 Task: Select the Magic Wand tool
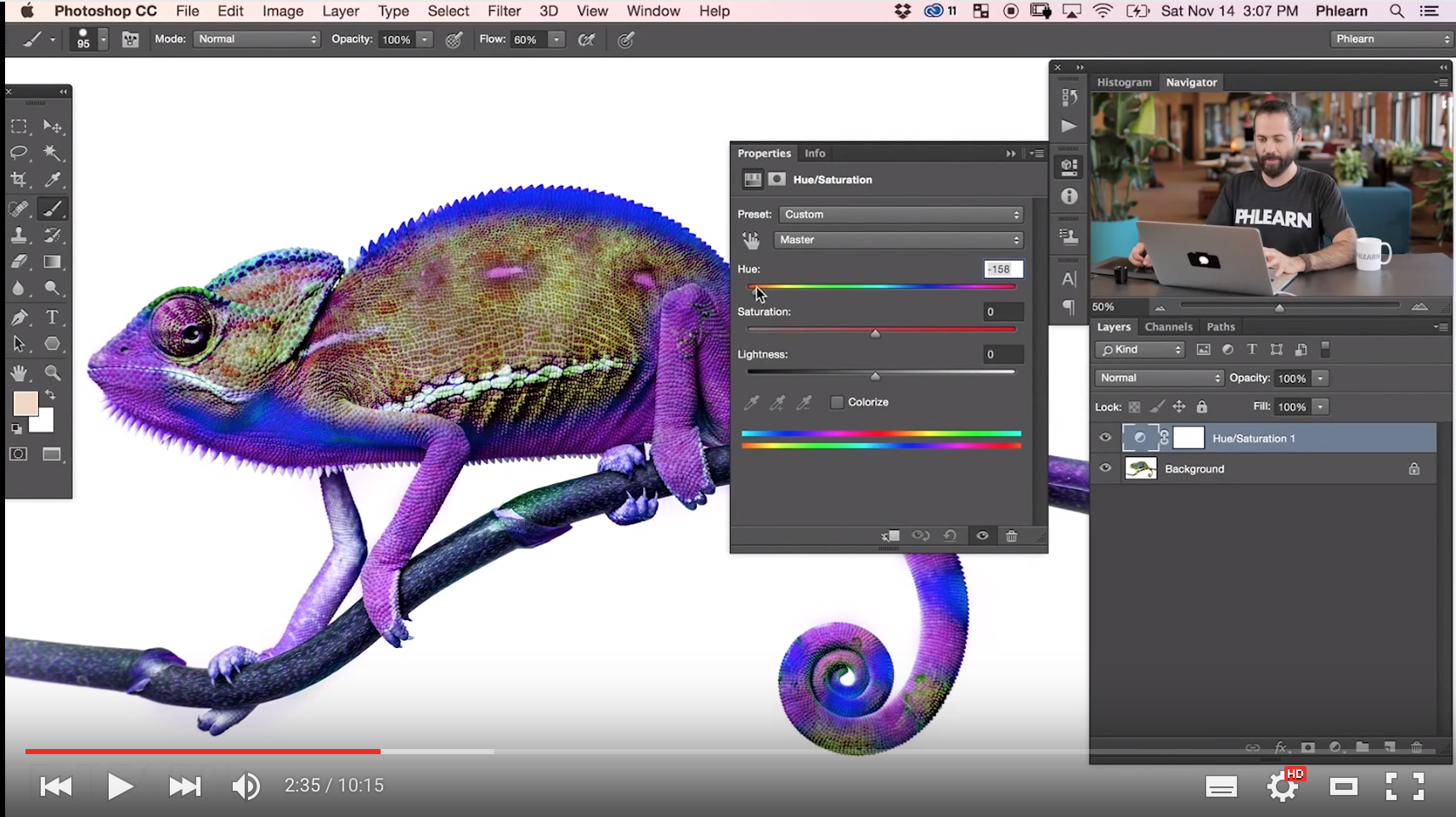[x=53, y=153]
